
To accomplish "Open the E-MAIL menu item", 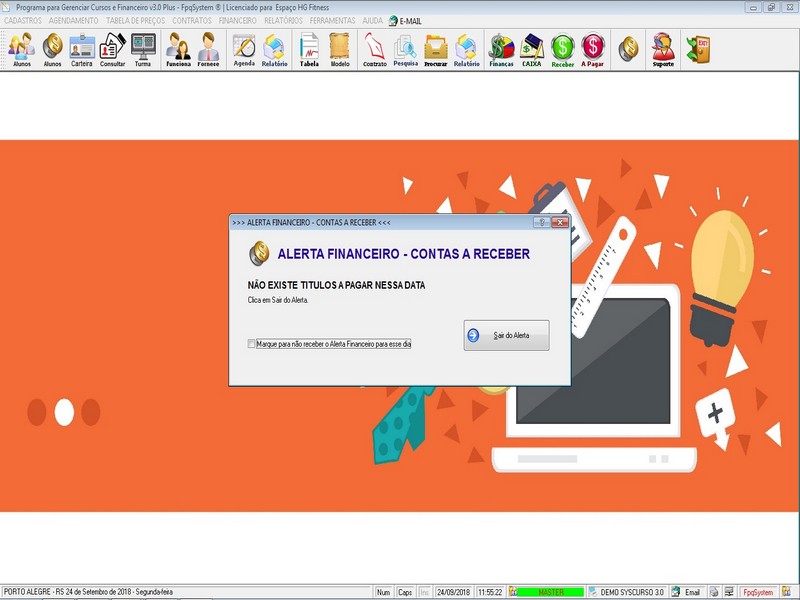I will point(405,21).
